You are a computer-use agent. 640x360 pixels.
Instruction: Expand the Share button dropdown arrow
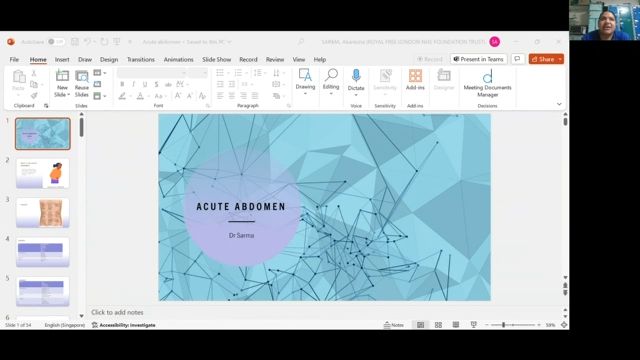point(560,59)
